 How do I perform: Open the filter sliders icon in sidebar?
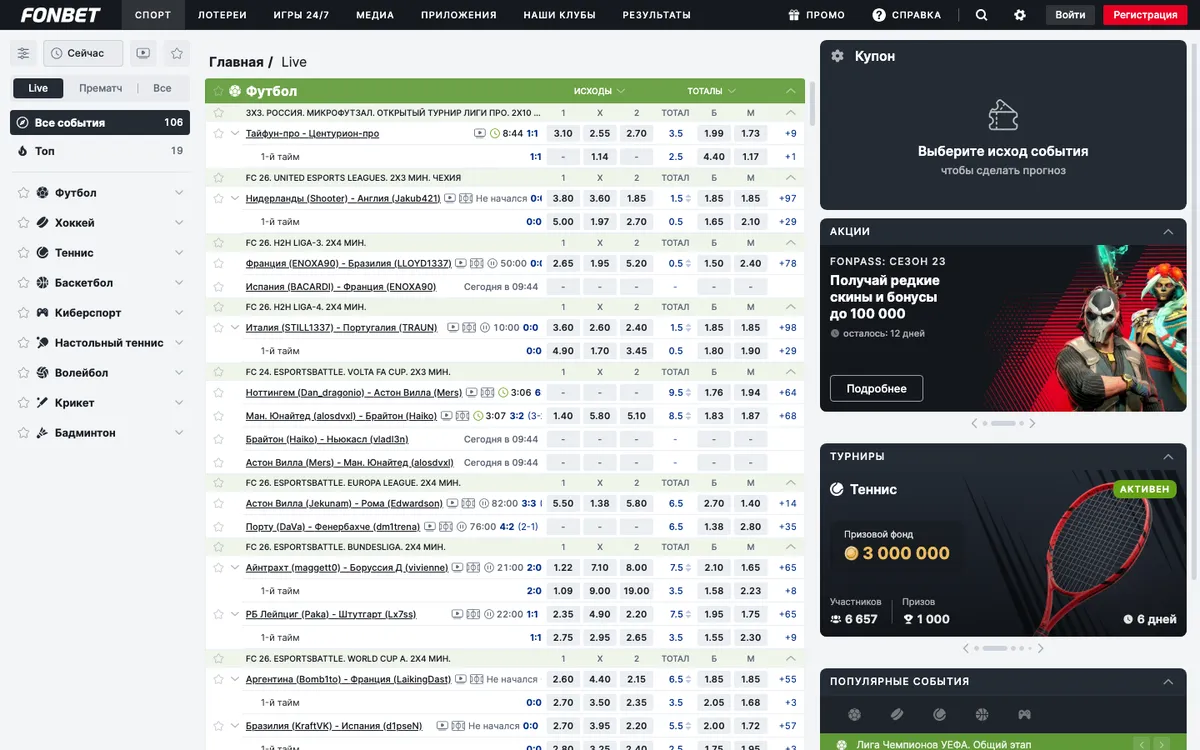pyautogui.click(x=24, y=53)
